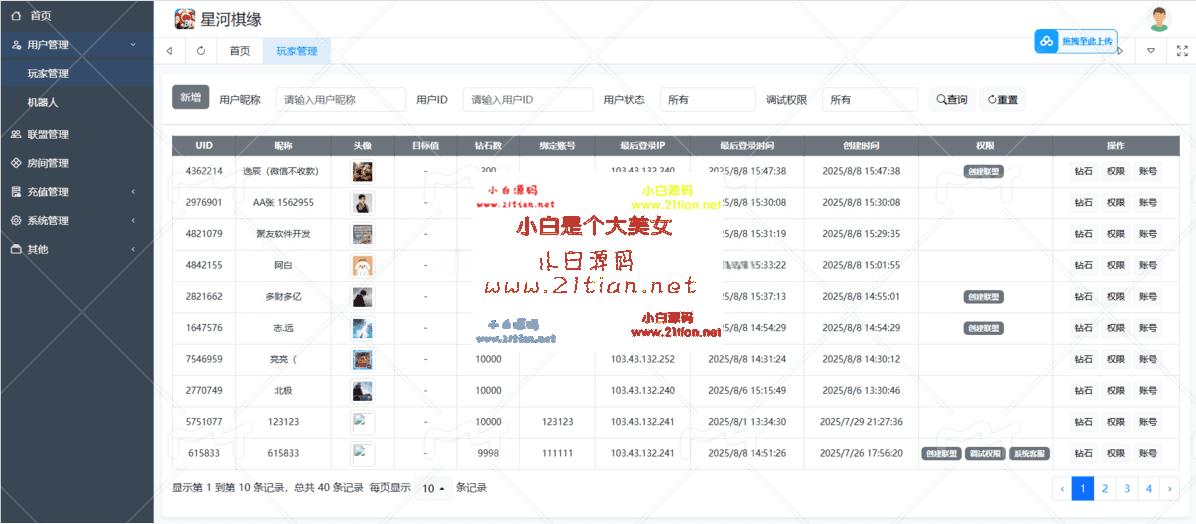Click the left-scroll tab arrow icon

[x=169, y=50]
